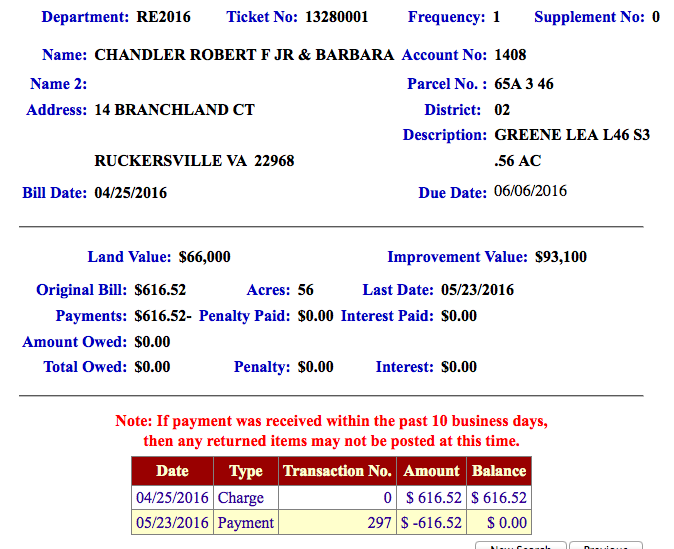This screenshot has height=549, width=674.
Task: Click the Previous button
Action: 606,546
